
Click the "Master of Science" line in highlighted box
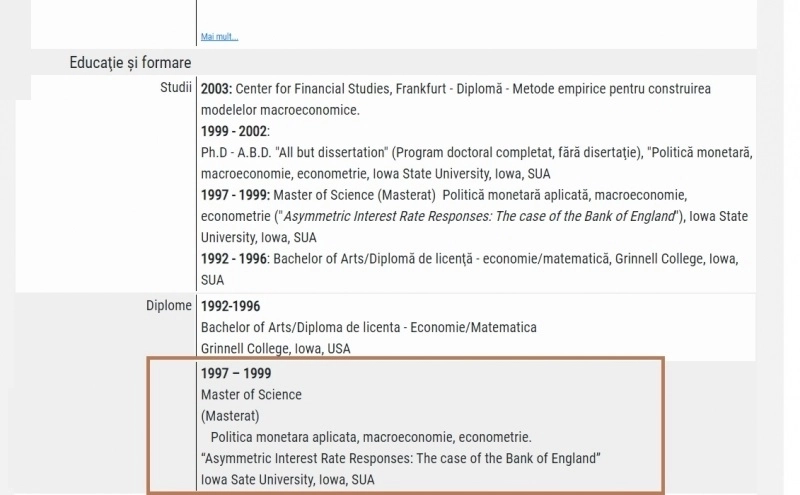(251, 394)
